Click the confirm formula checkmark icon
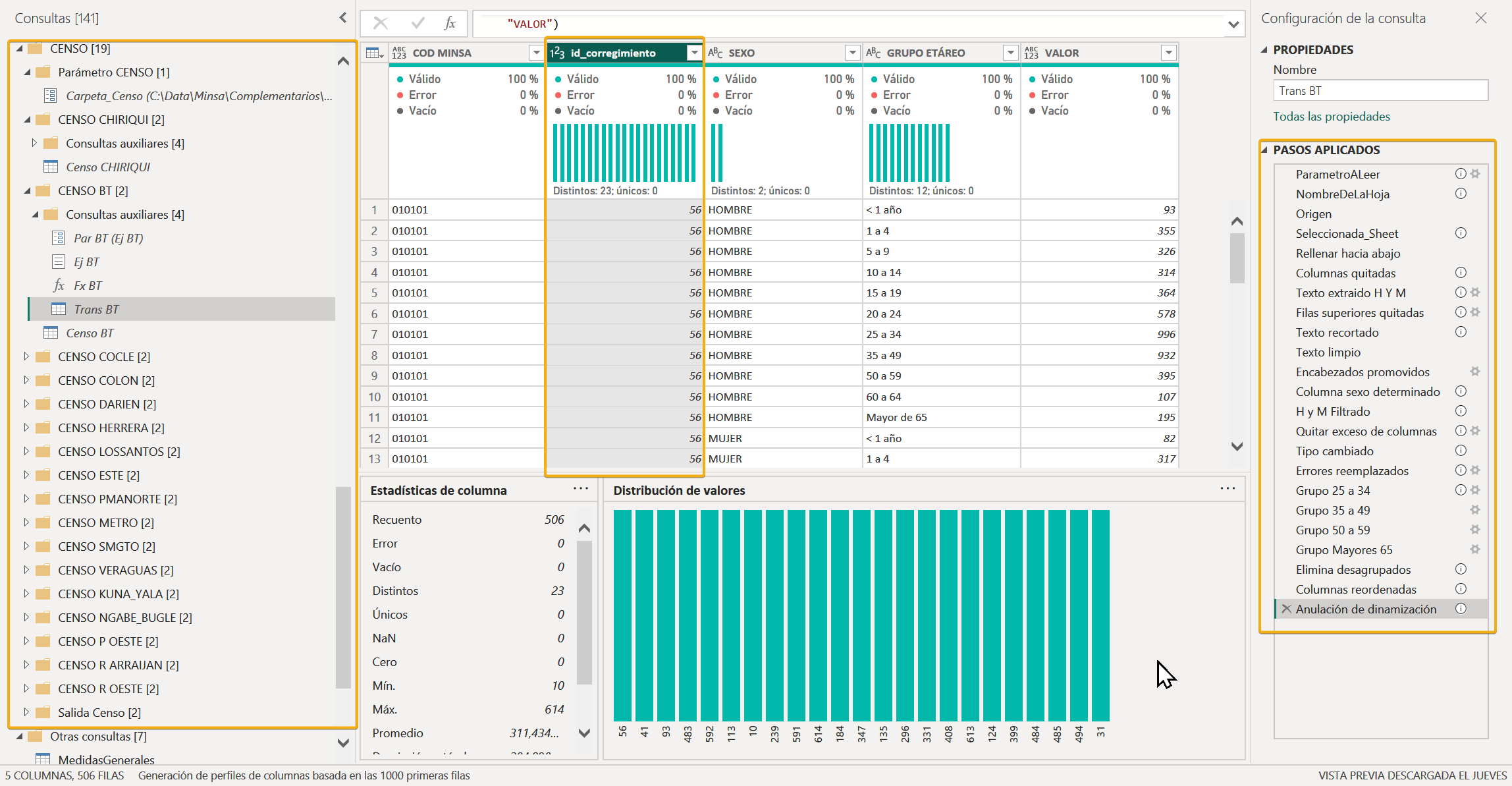Image resolution: width=1512 pixels, height=786 pixels. (x=418, y=24)
